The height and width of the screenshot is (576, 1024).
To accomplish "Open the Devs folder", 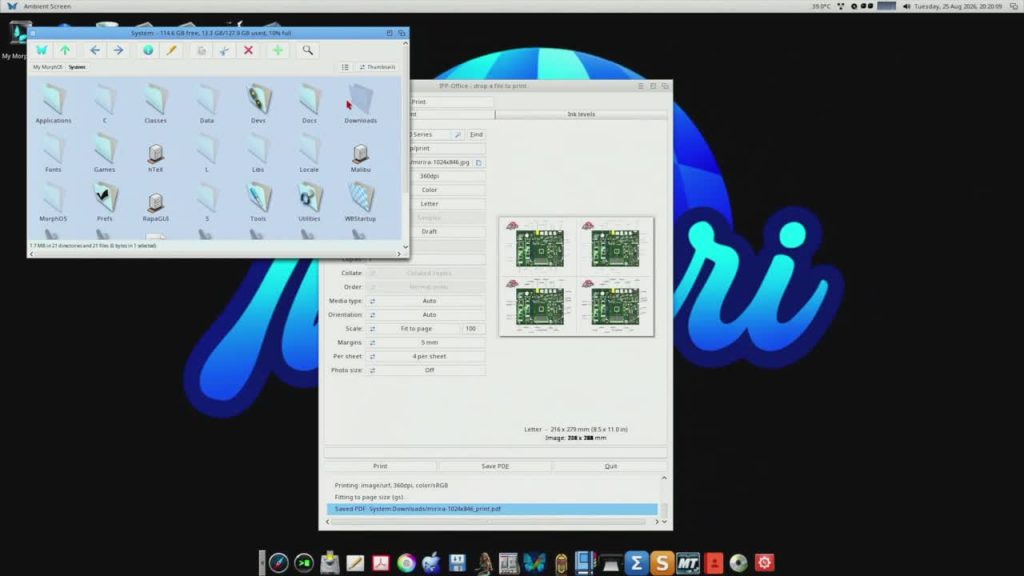I will (x=258, y=103).
